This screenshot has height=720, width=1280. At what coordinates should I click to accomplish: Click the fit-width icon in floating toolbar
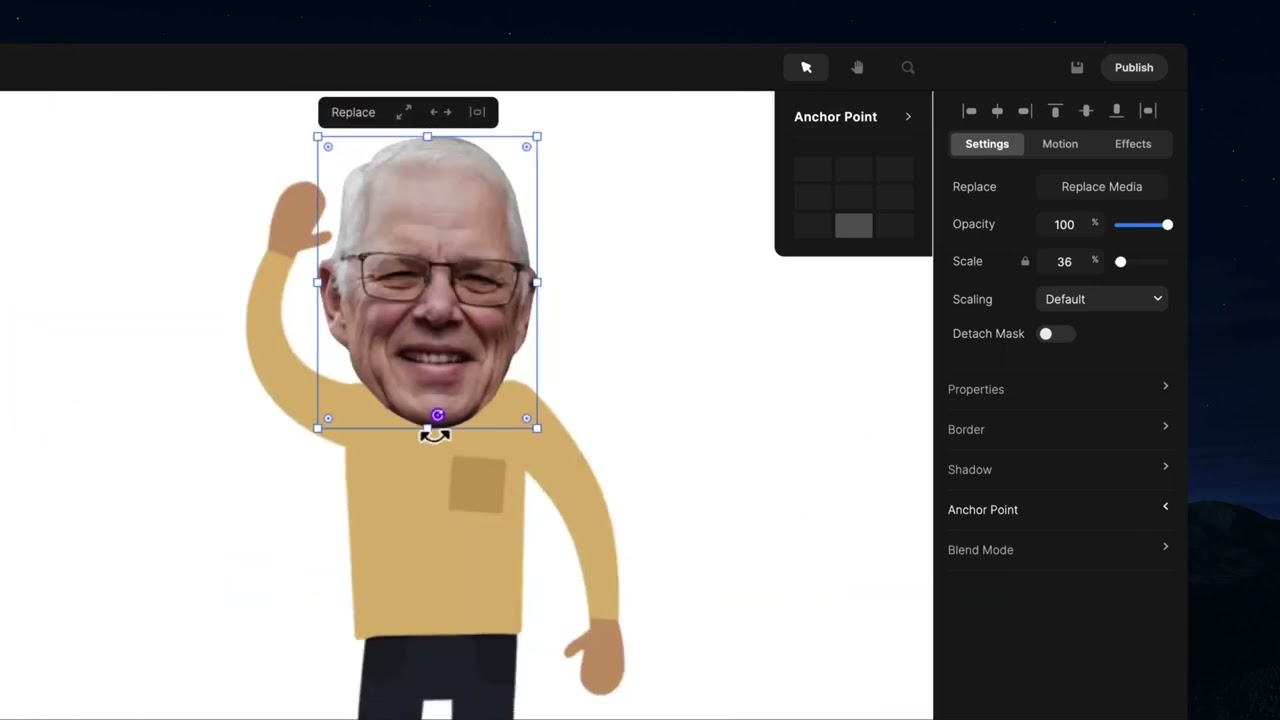pos(477,112)
